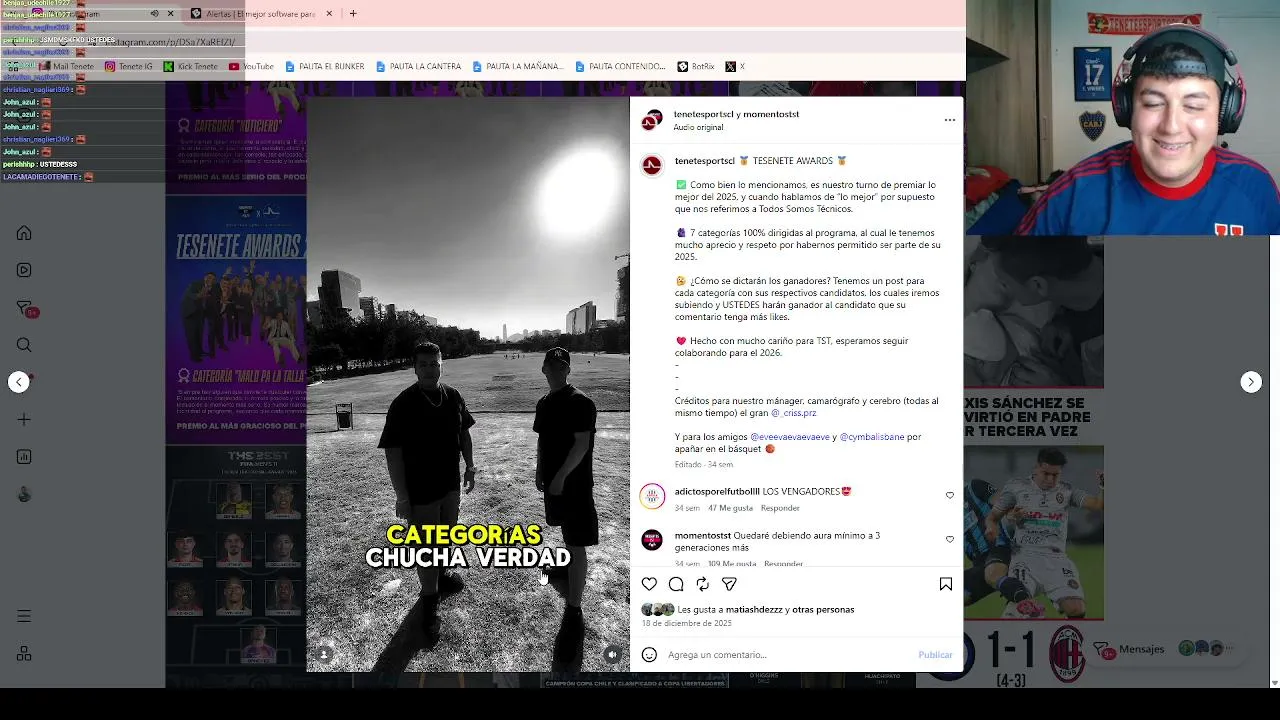Viewport: 1280px width, 720px height.
Task: Mute the Instagram browser tab audio
Action: click(x=154, y=14)
